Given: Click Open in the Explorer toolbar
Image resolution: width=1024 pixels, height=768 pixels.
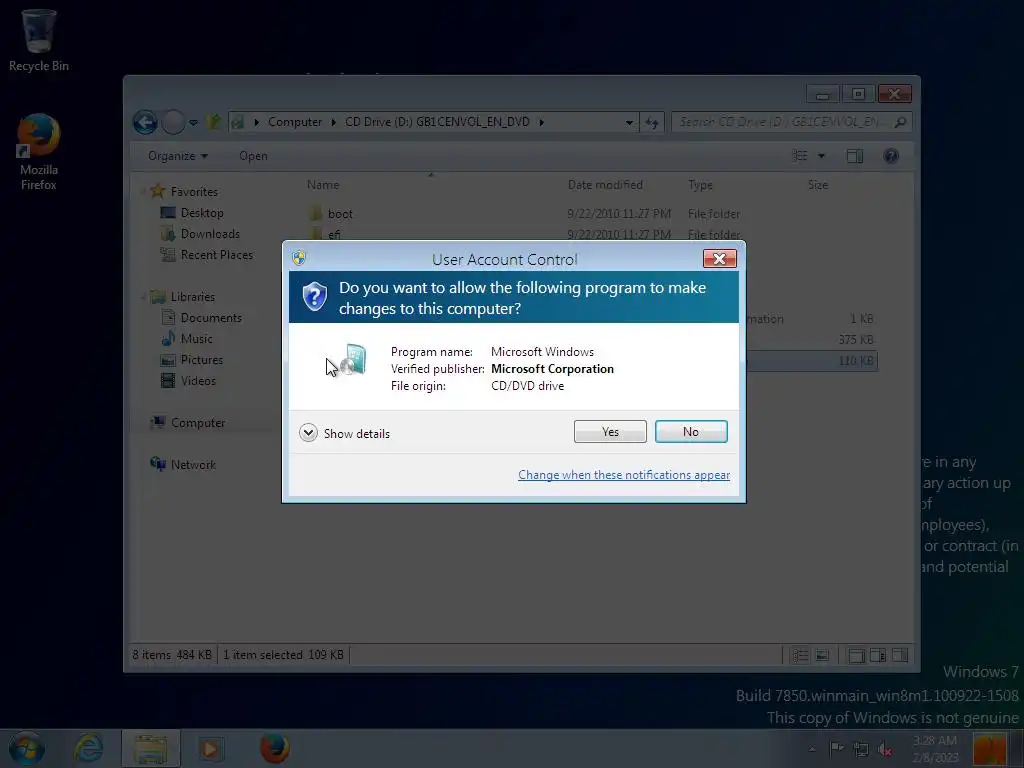Looking at the screenshot, I should (x=253, y=156).
